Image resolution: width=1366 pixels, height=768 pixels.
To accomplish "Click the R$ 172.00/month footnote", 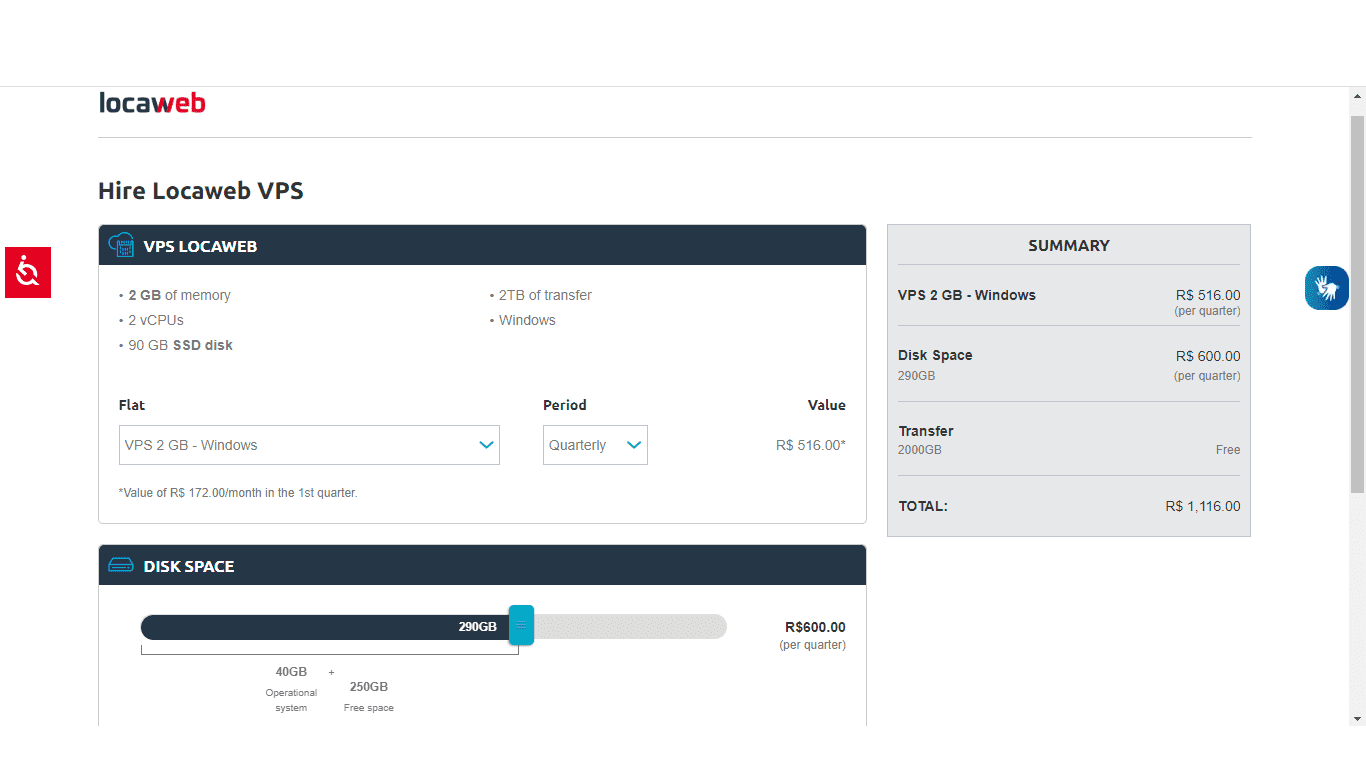I will [238, 493].
